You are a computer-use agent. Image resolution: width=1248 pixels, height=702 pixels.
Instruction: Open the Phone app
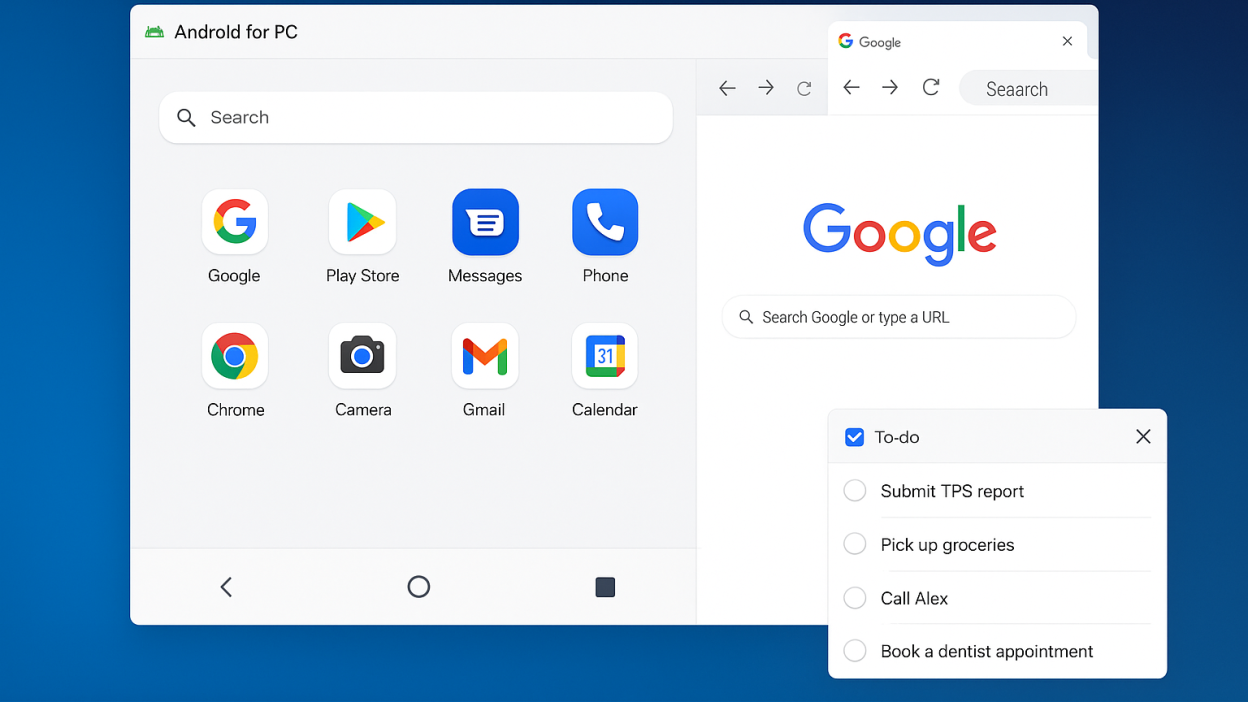coord(605,222)
